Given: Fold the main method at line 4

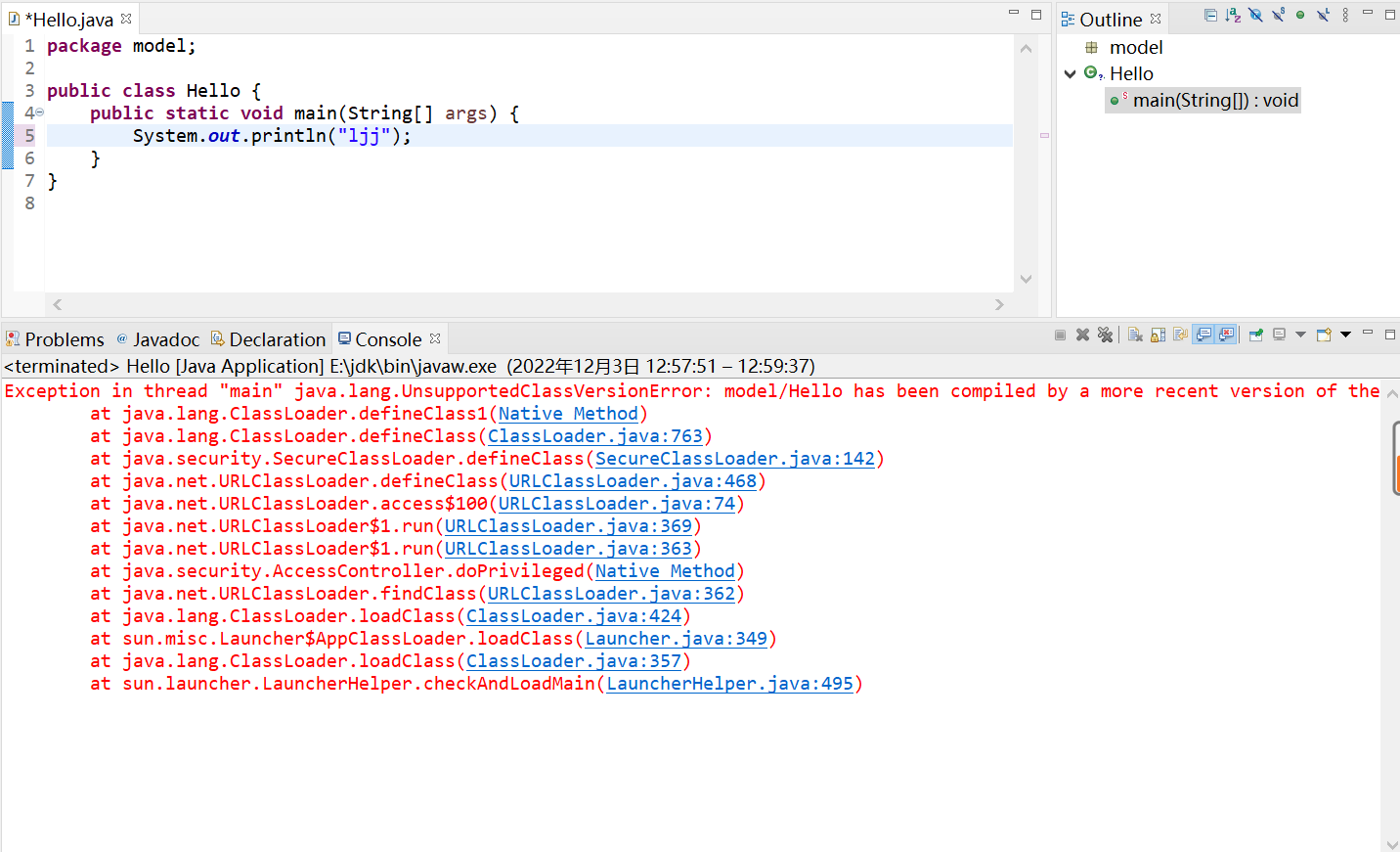Looking at the screenshot, I should tap(40, 112).
